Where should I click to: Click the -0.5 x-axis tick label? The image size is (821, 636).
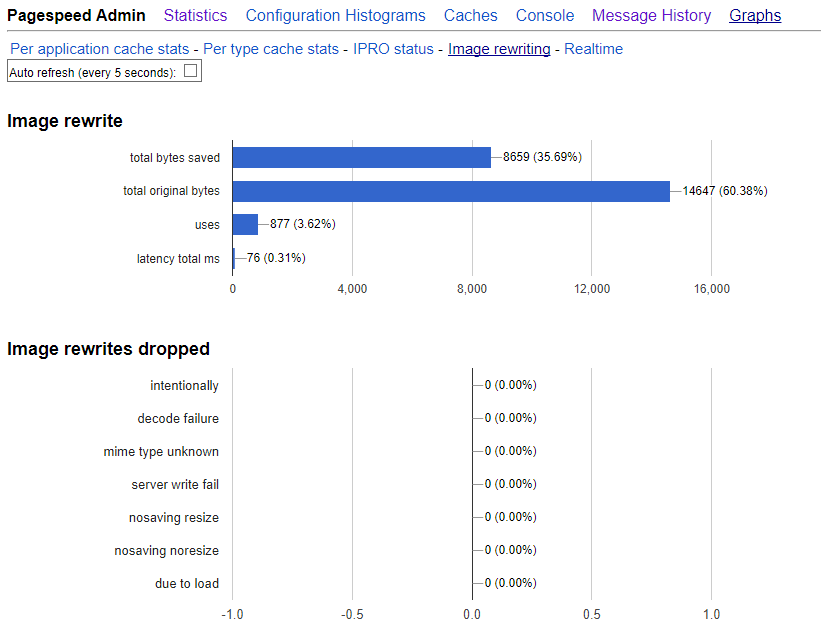(352, 615)
